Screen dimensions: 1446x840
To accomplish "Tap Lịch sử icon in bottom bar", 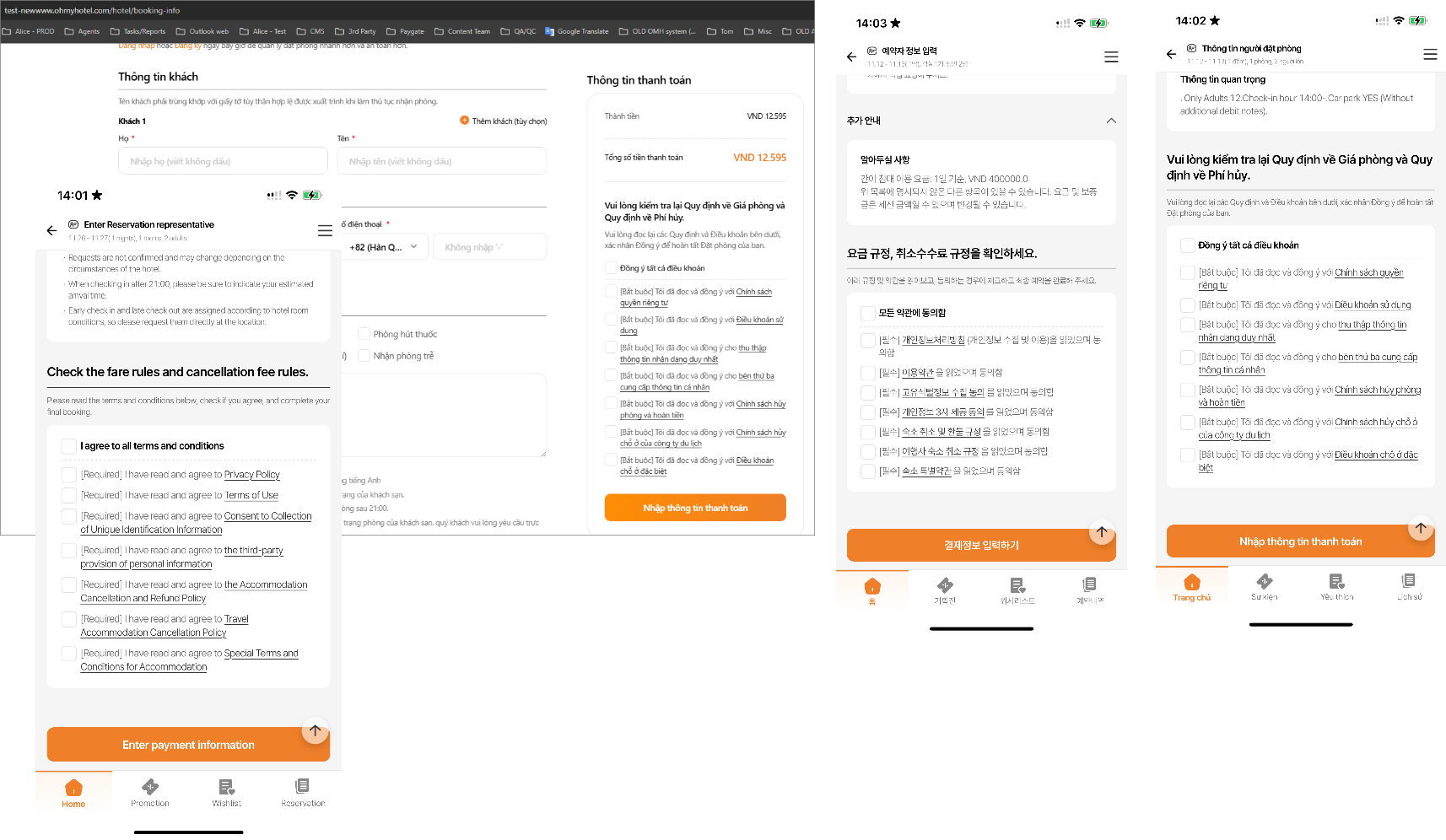I will (x=1408, y=580).
